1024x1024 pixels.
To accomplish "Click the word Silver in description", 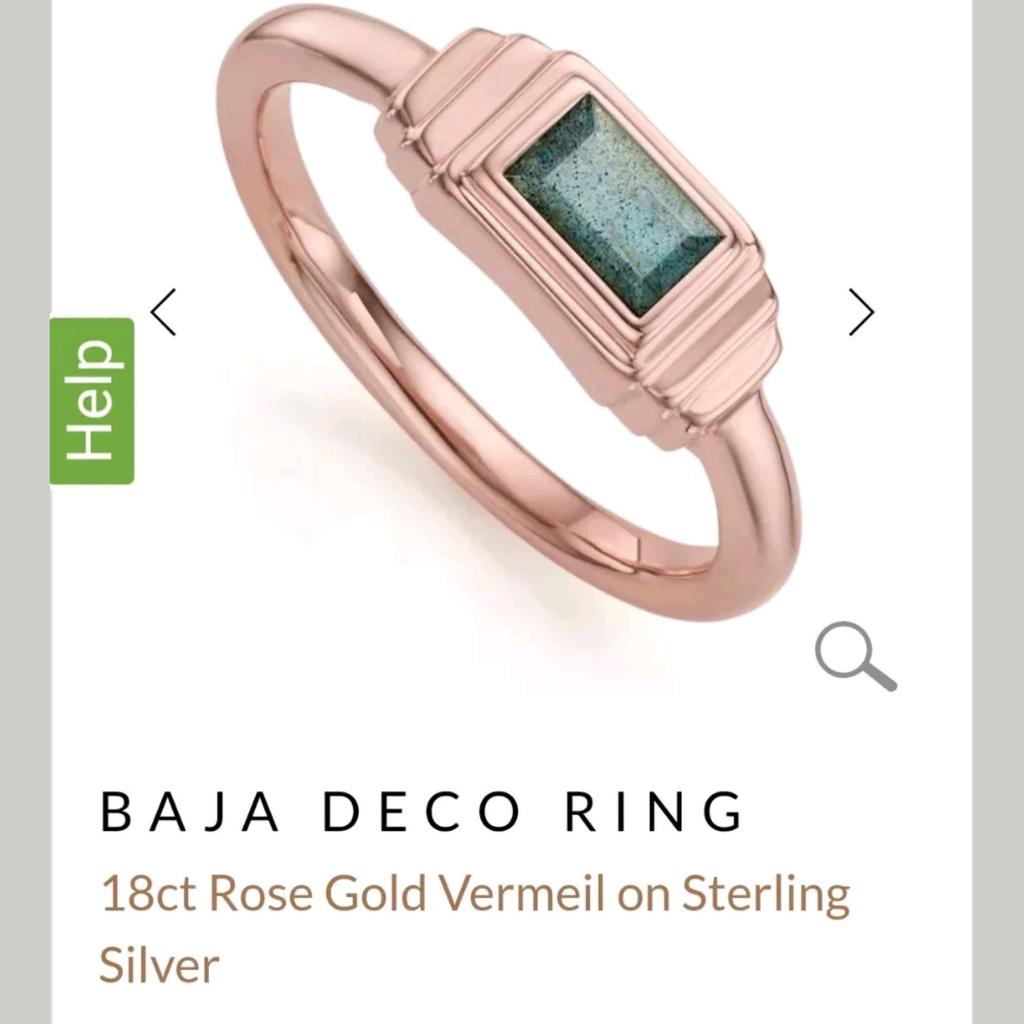I will tap(159, 965).
